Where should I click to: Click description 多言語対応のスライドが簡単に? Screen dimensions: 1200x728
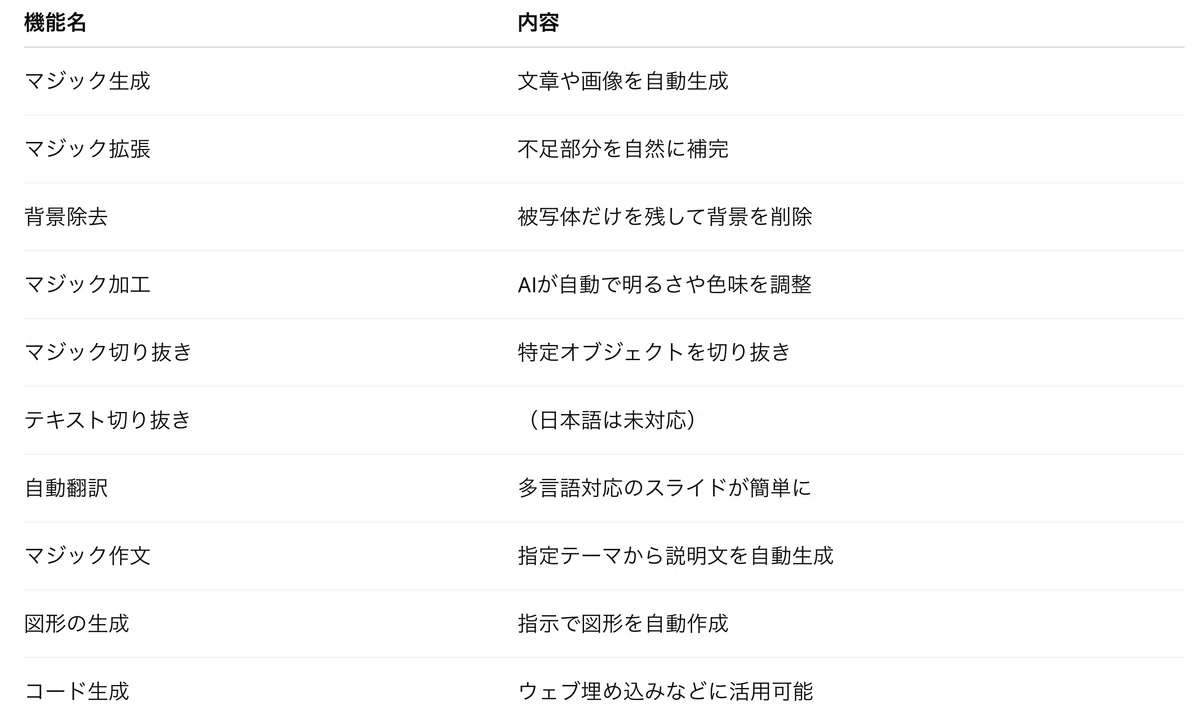coord(664,488)
